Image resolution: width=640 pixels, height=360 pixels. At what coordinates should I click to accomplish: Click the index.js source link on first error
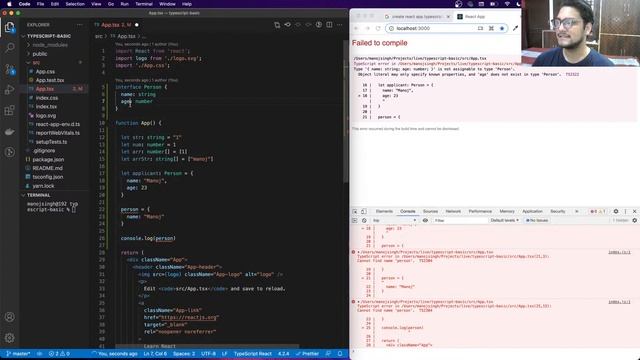click(x=619, y=252)
